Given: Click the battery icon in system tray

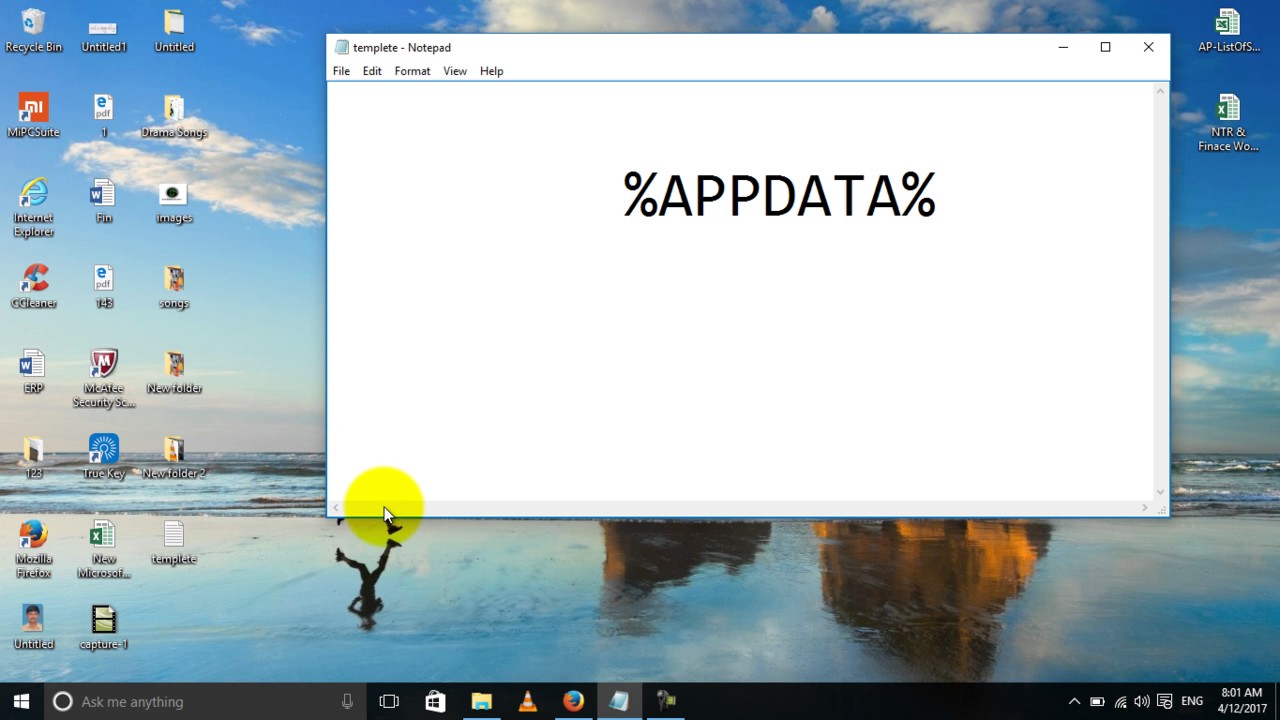Looking at the screenshot, I should coord(1097,701).
